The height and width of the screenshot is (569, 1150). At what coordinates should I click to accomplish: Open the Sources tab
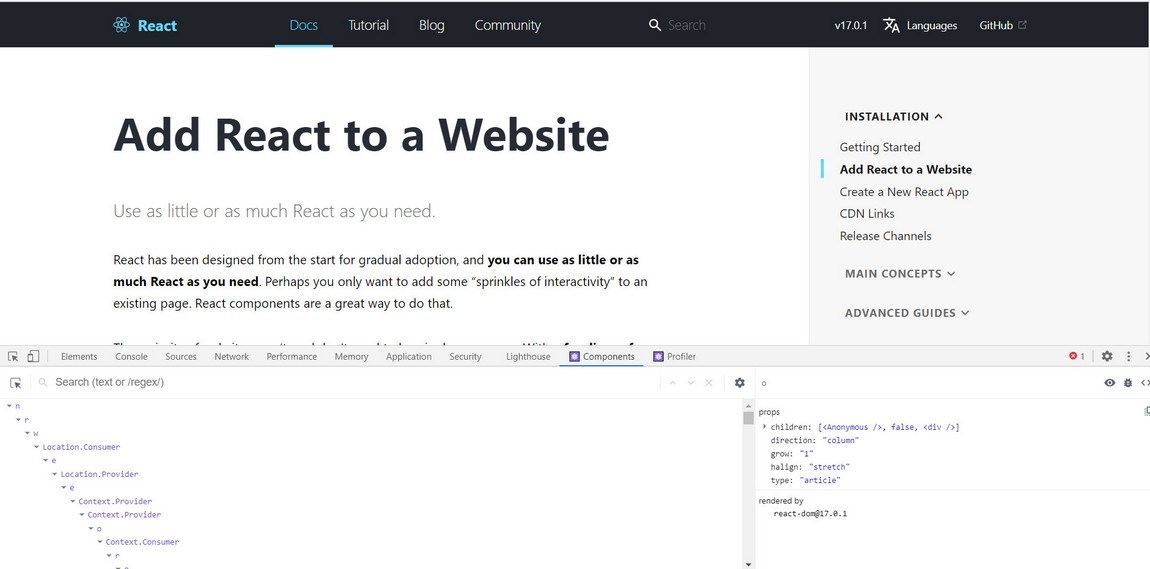click(180, 356)
